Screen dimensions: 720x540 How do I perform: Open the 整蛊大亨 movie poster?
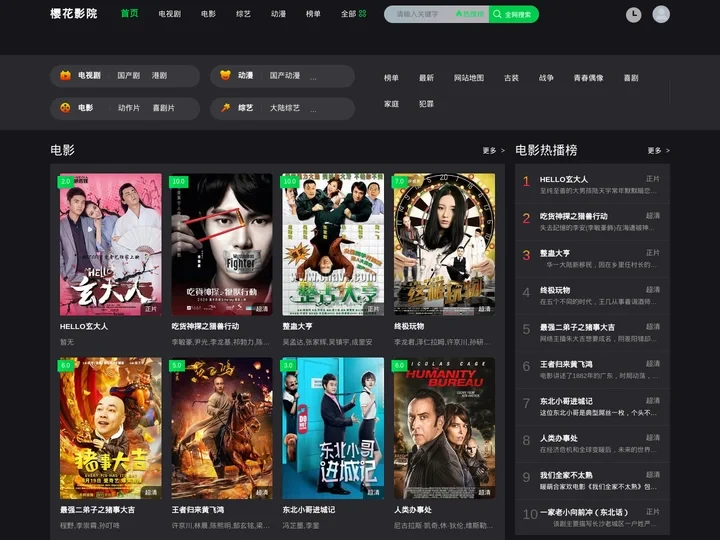pos(333,244)
